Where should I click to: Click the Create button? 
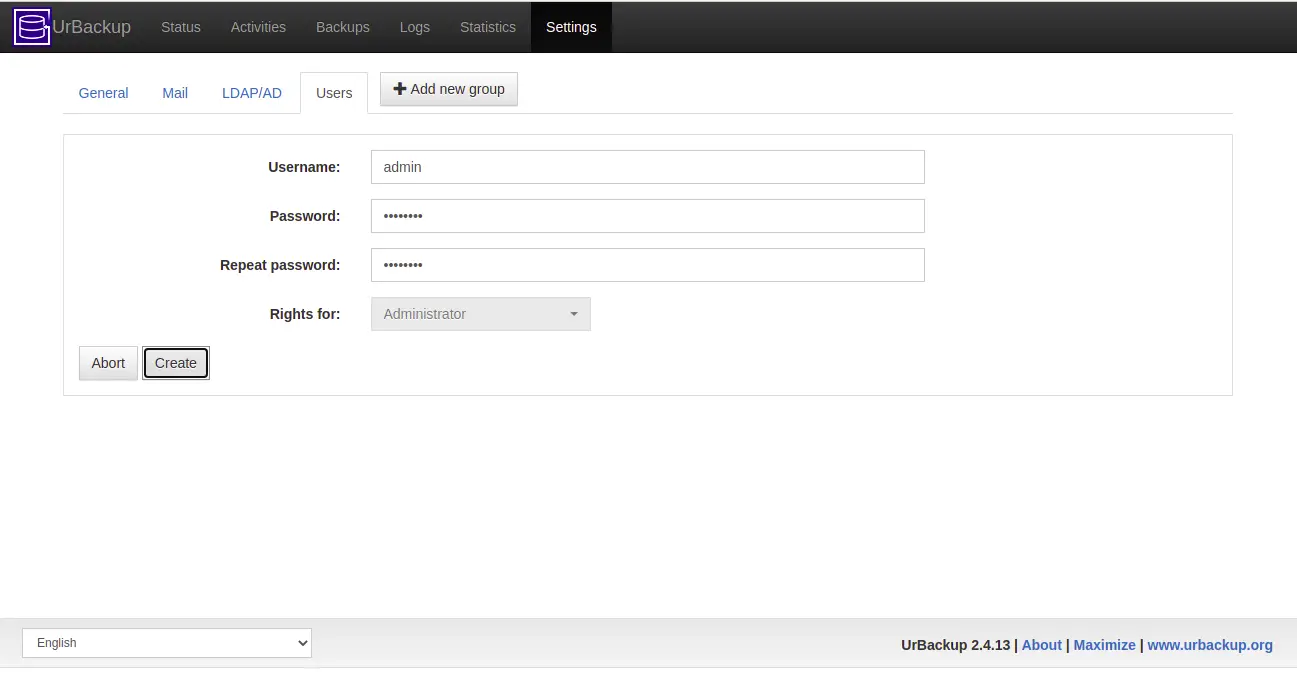coord(176,363)
